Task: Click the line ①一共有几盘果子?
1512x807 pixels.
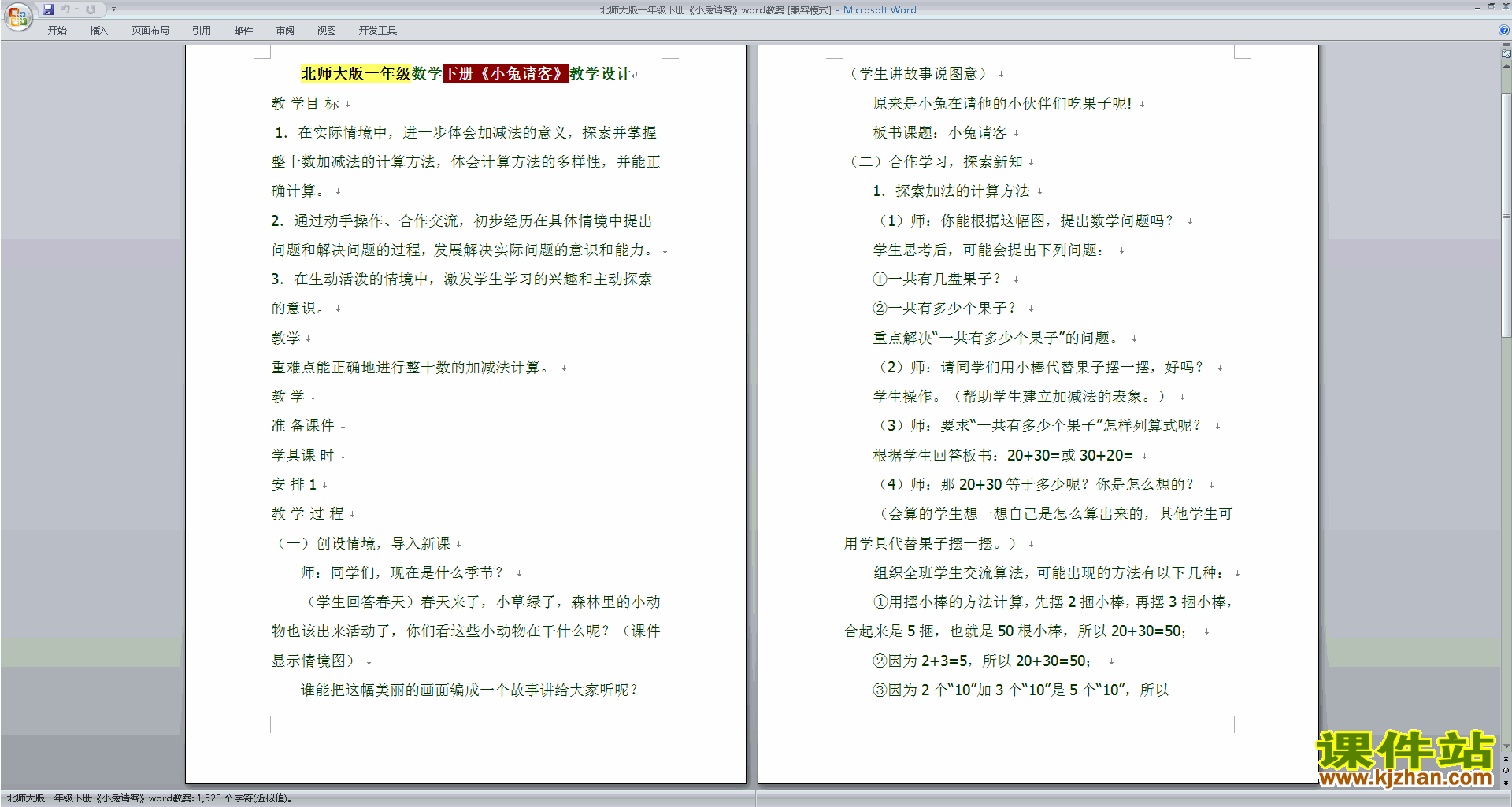Action: click(936, 279)
